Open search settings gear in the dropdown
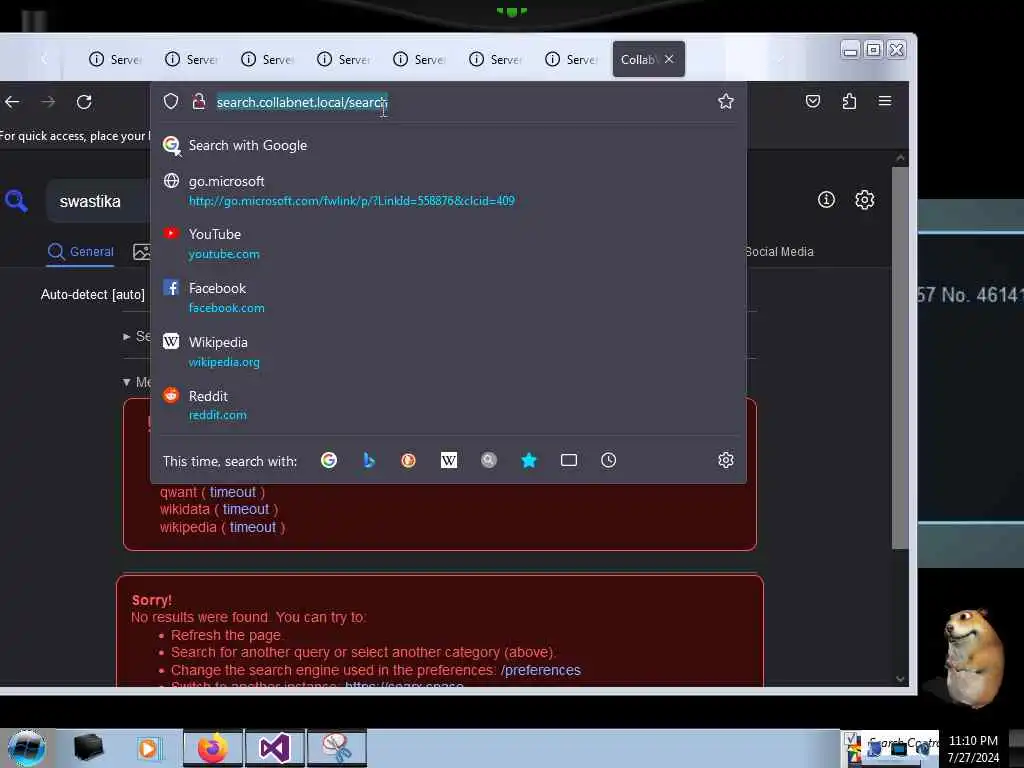Viewport: 1024px width, 768px height. point(726,460)
